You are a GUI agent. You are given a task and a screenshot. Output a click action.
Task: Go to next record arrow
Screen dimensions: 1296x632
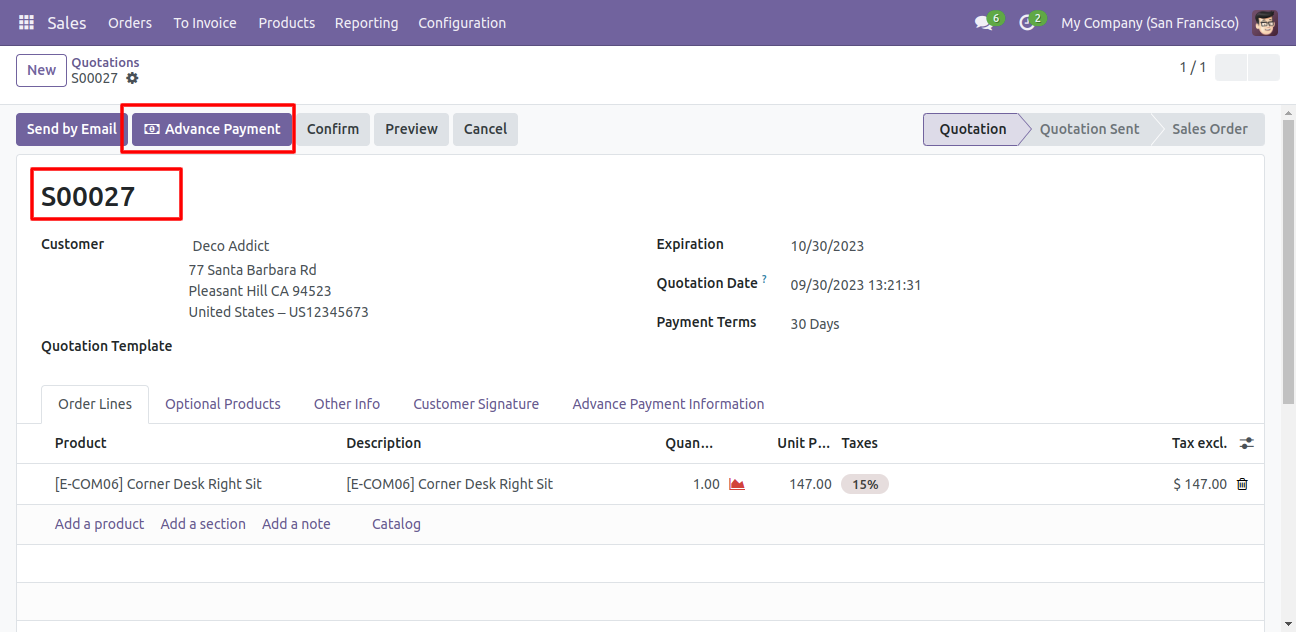(x=1264, y=68)
